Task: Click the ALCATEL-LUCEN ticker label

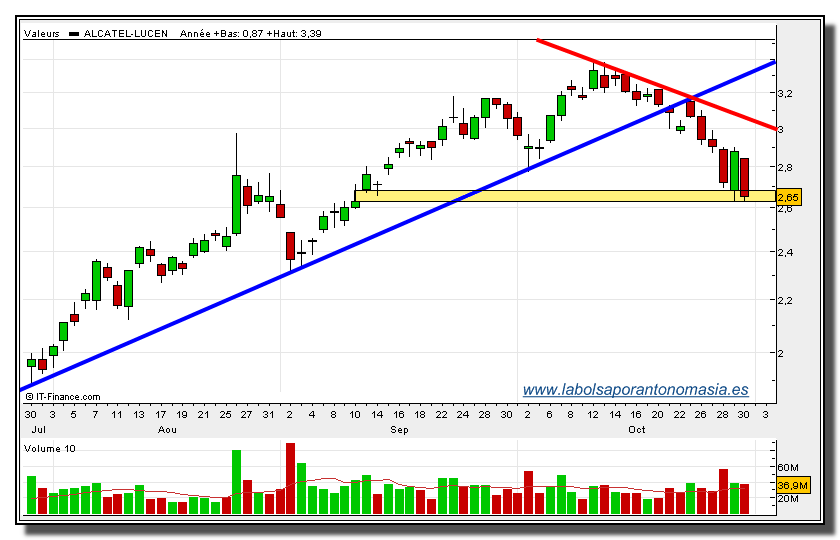Action: coord(125,34)
